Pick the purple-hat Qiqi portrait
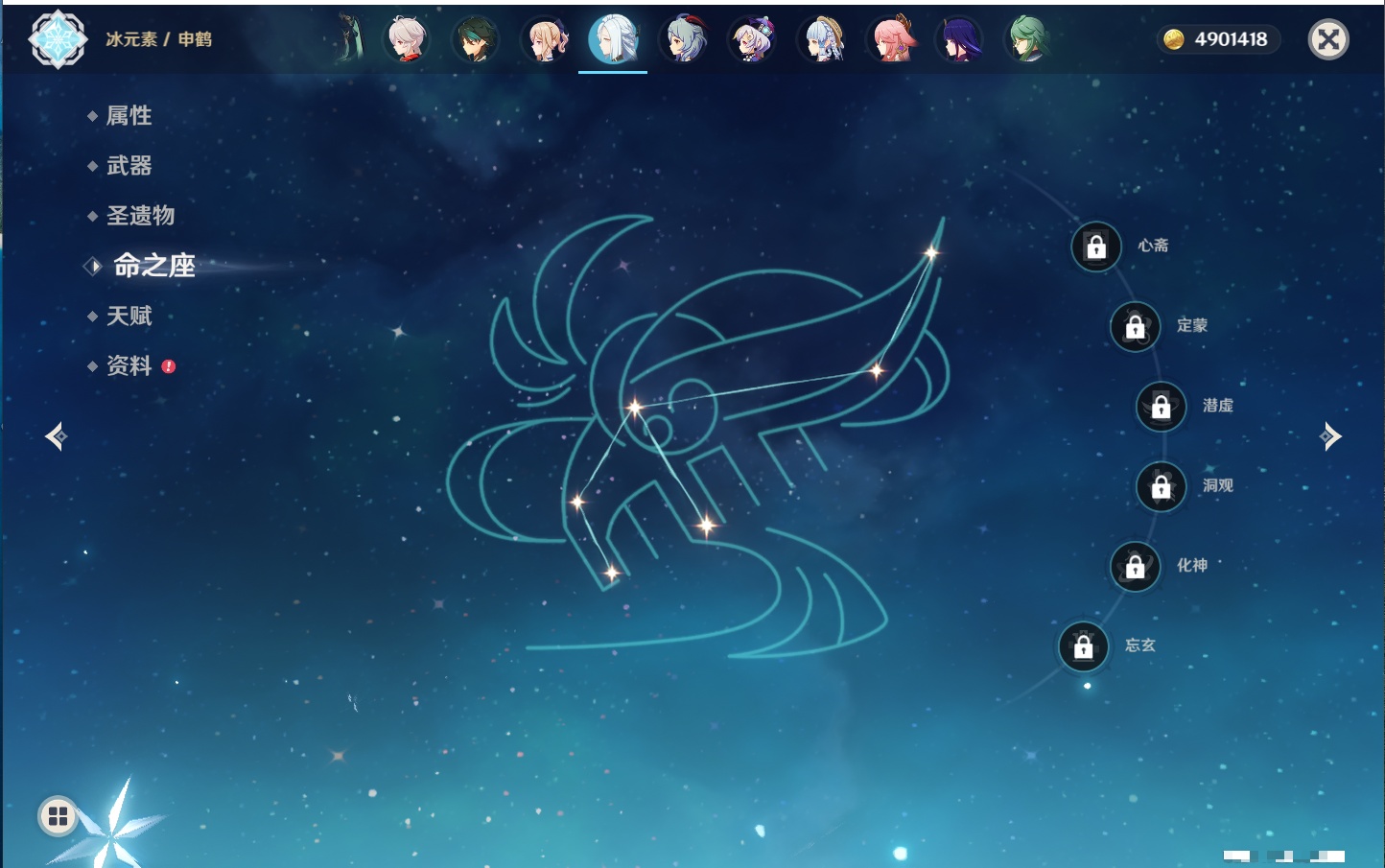Viewport: 1385px width, 868px height. coord(752,40)
